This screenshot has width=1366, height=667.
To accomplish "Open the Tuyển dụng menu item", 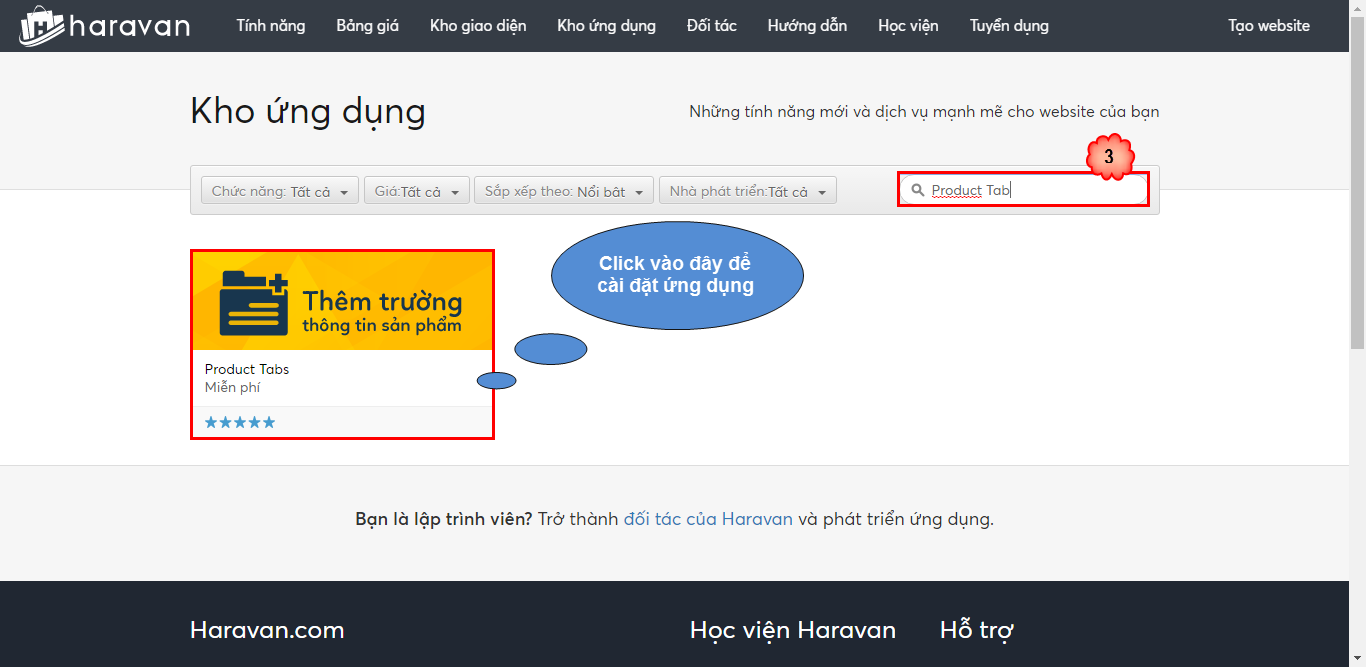I will point(1009,26).
